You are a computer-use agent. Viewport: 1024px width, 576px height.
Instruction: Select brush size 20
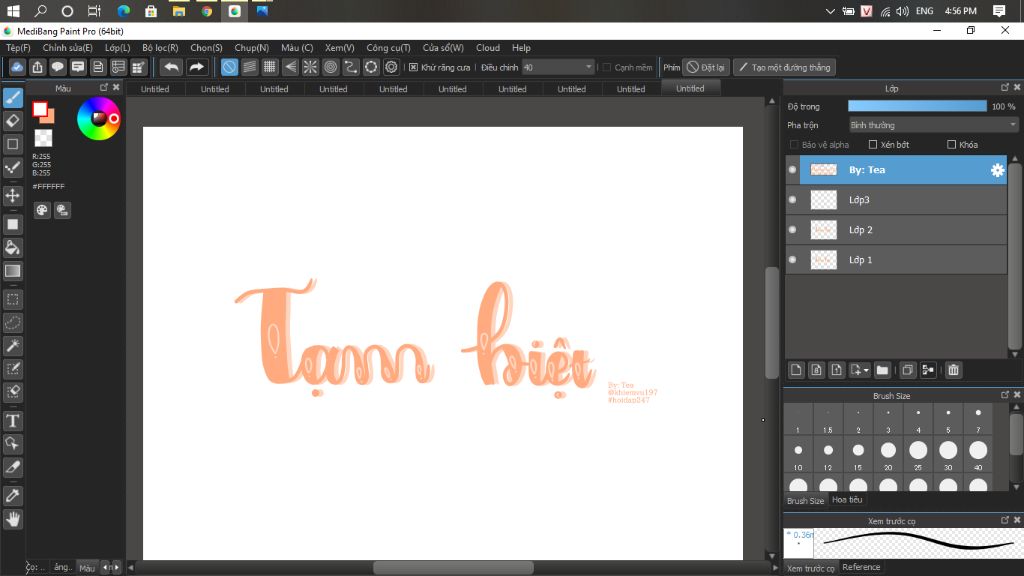tap(888, 454)
